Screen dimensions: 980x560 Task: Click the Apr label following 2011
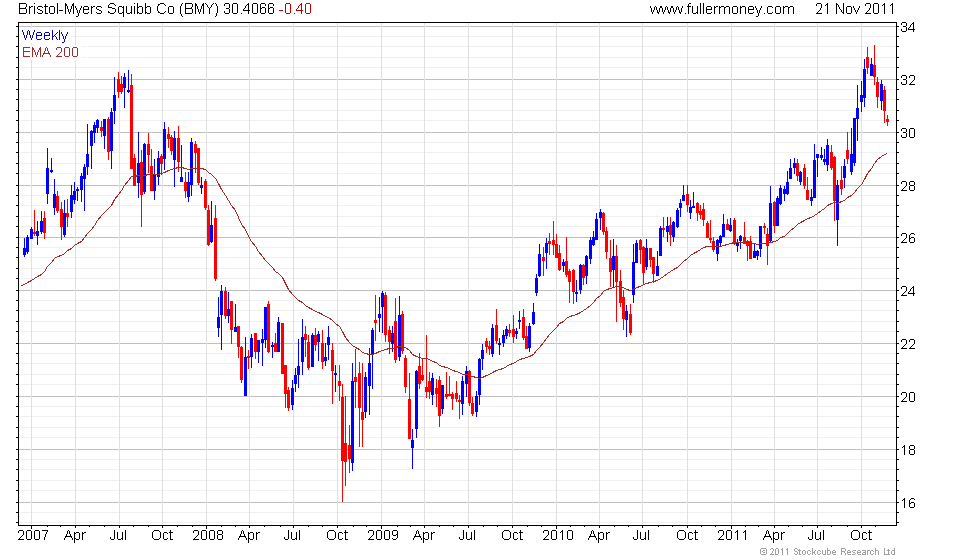point(774,536)
